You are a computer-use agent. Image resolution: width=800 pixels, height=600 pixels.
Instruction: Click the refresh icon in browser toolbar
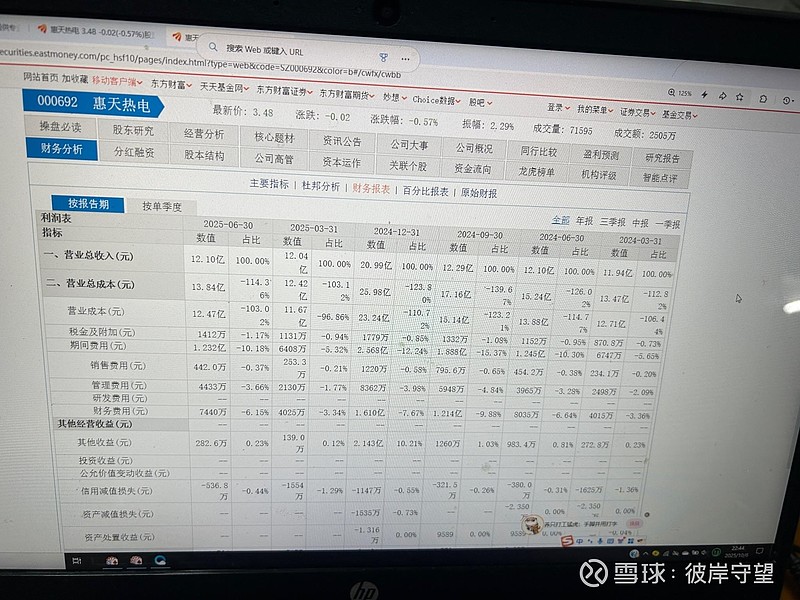[763, 98]
